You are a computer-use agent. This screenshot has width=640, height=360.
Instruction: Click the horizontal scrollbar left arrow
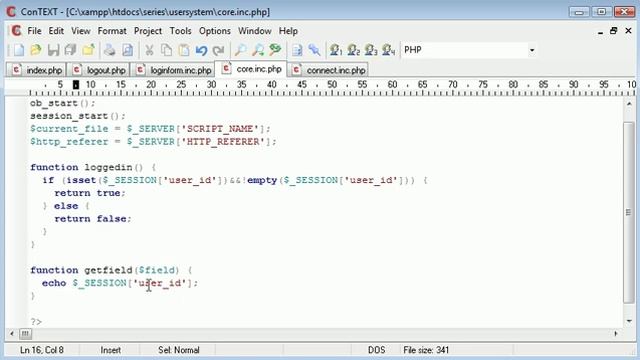point(12,334)
